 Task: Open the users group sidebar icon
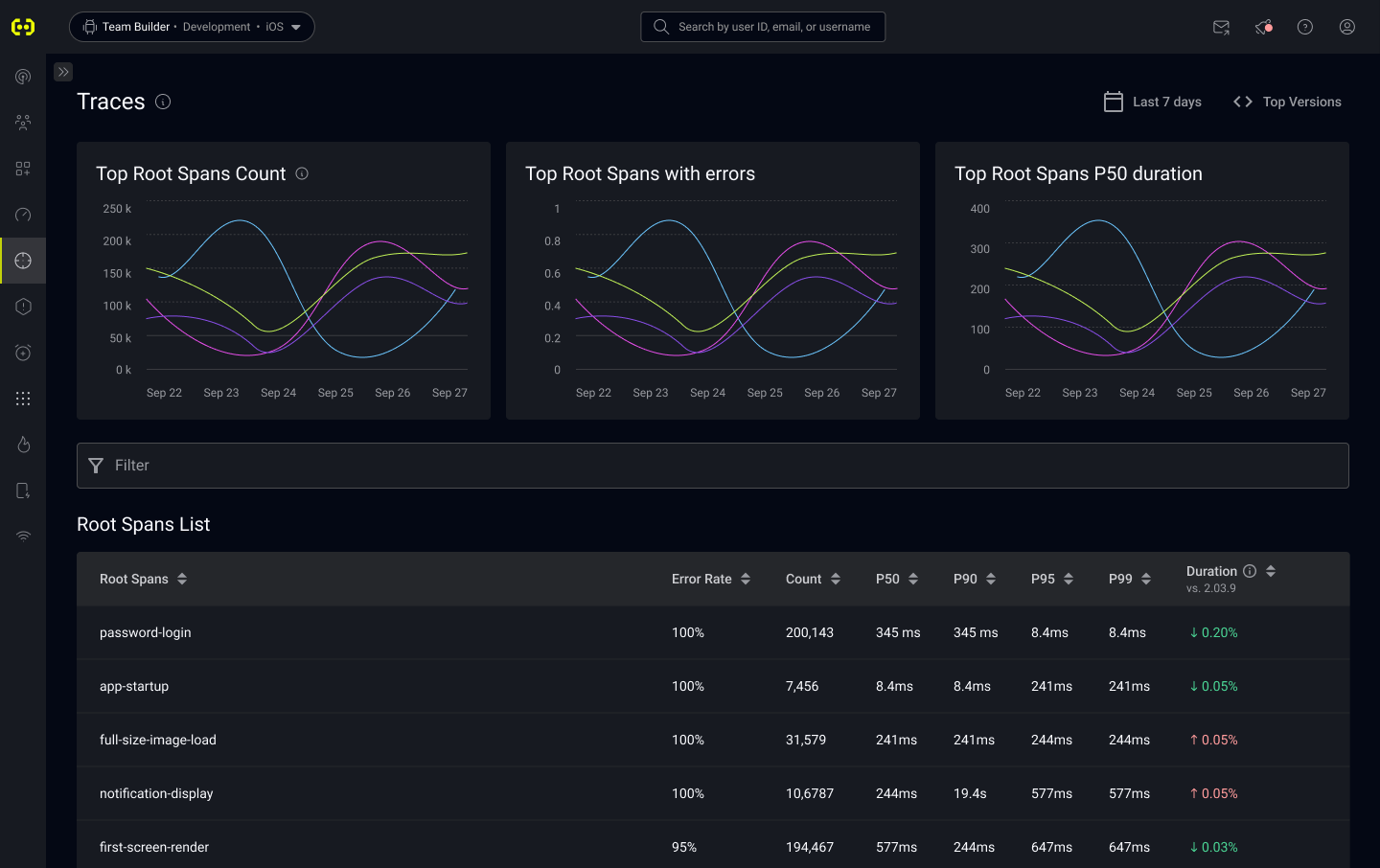[23, 123]
